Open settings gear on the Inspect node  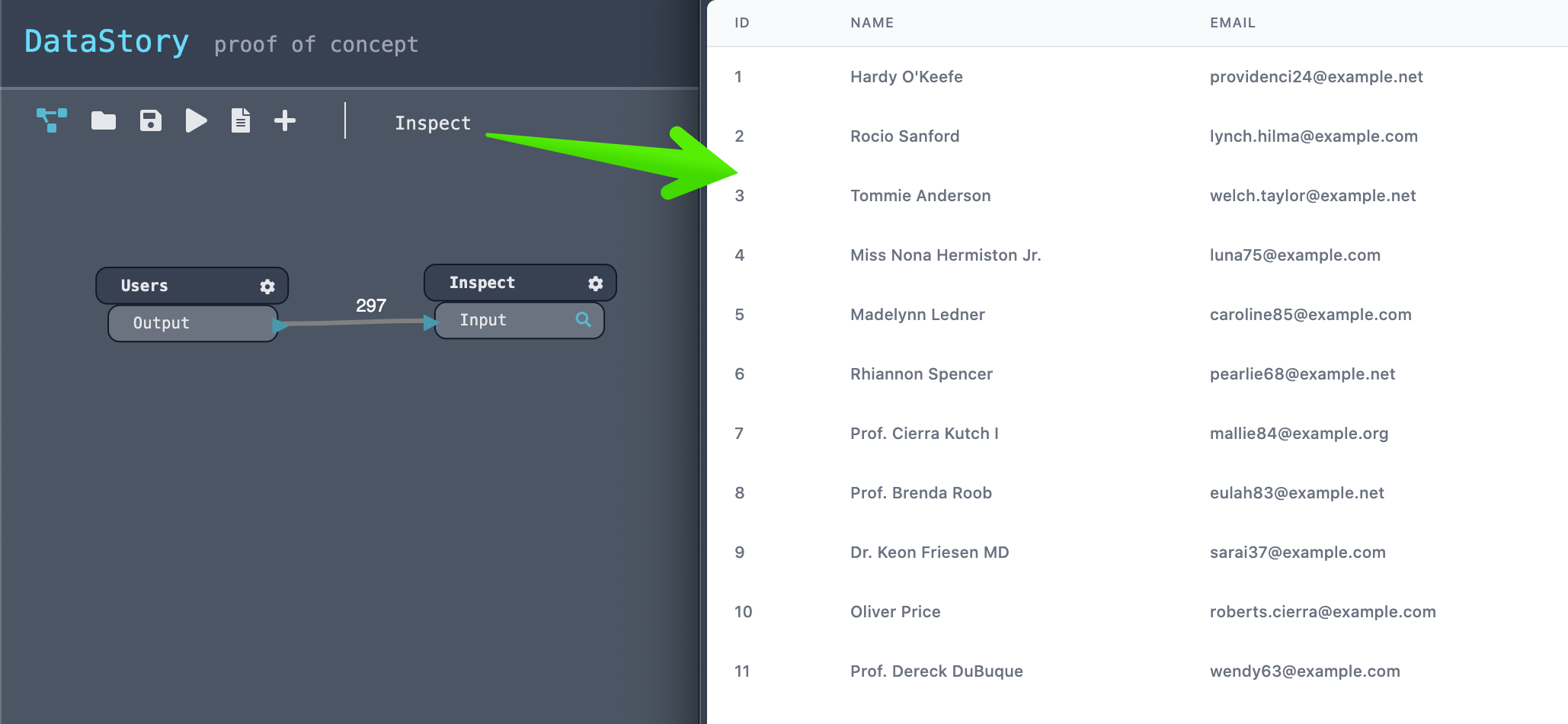coord(596,284)
